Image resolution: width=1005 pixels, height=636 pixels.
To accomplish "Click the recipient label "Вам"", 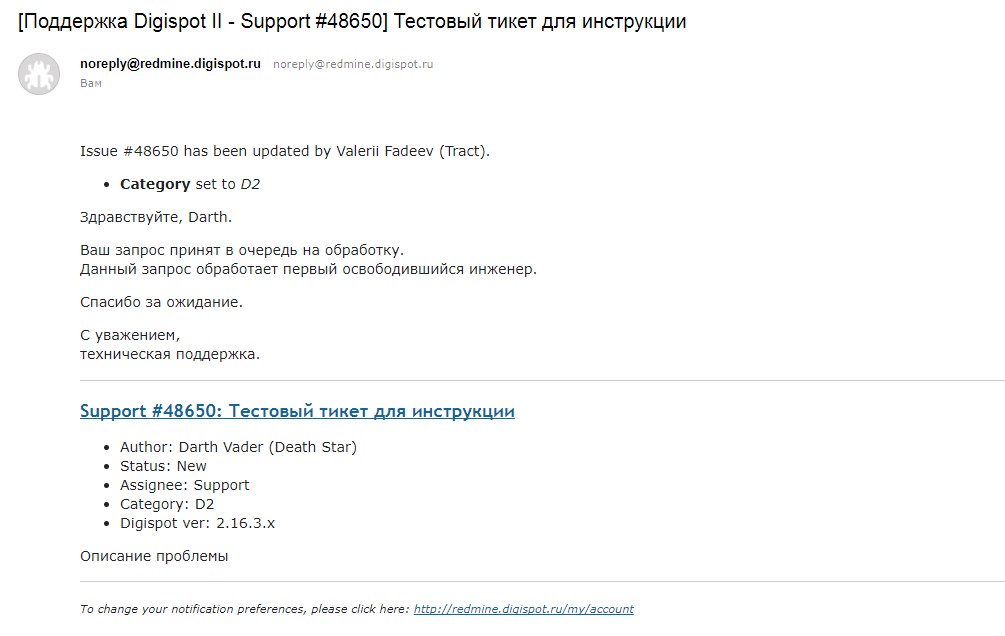I will coord(91,83).
